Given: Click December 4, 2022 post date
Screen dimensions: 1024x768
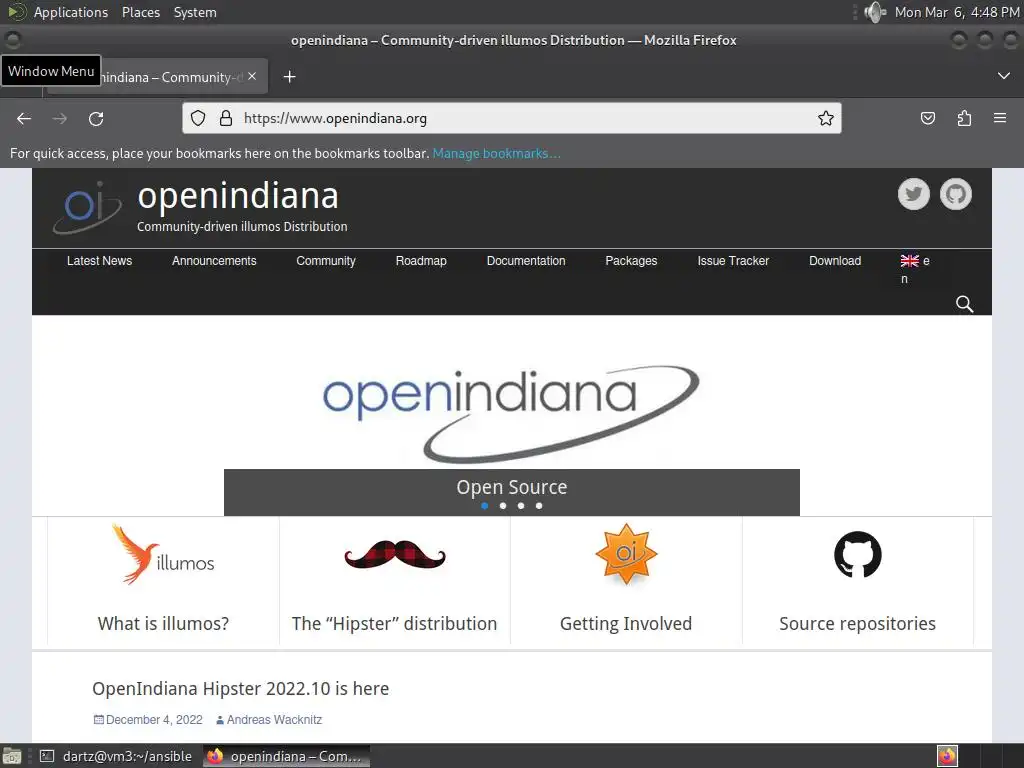Looking at the screenshot, I should point(154,720).
